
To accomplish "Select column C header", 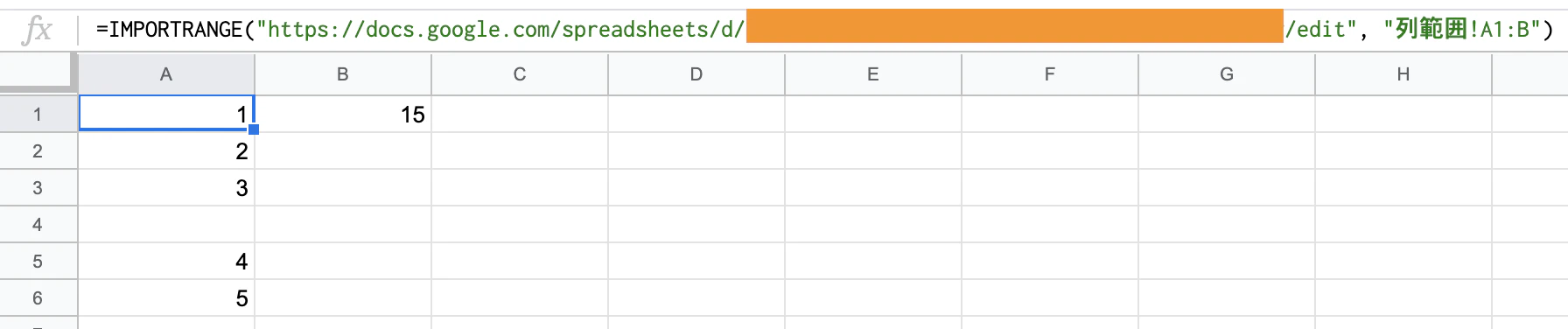I will pos(520,74).
